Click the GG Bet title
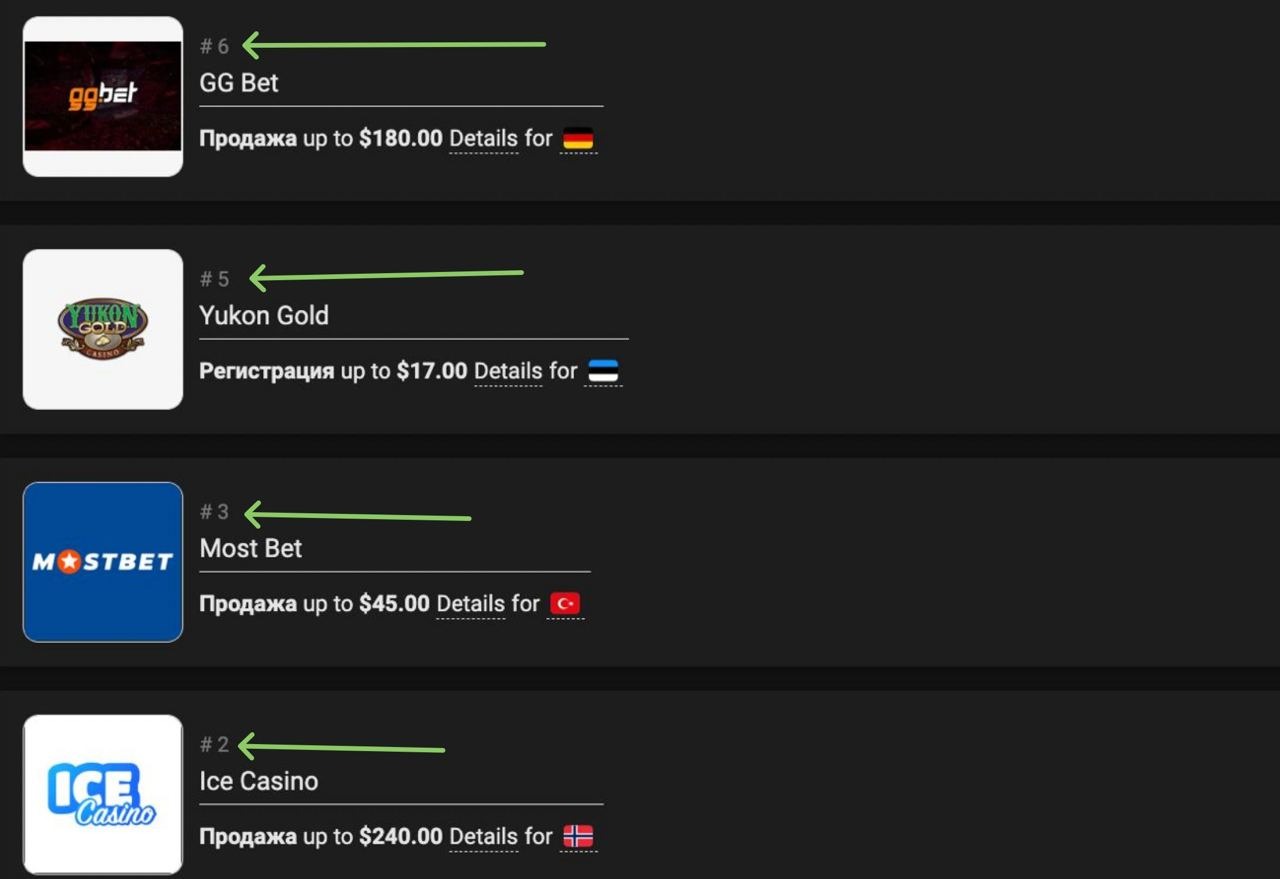 [x=239, y=83]
